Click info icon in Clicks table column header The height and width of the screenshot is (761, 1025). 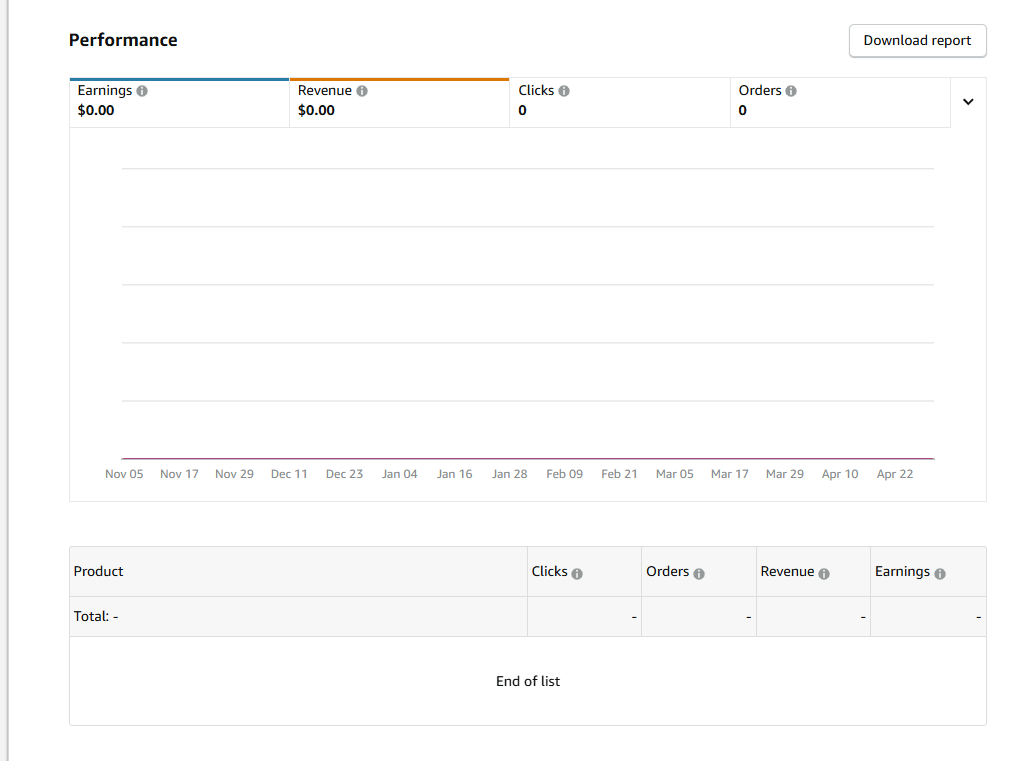(577, 574)
